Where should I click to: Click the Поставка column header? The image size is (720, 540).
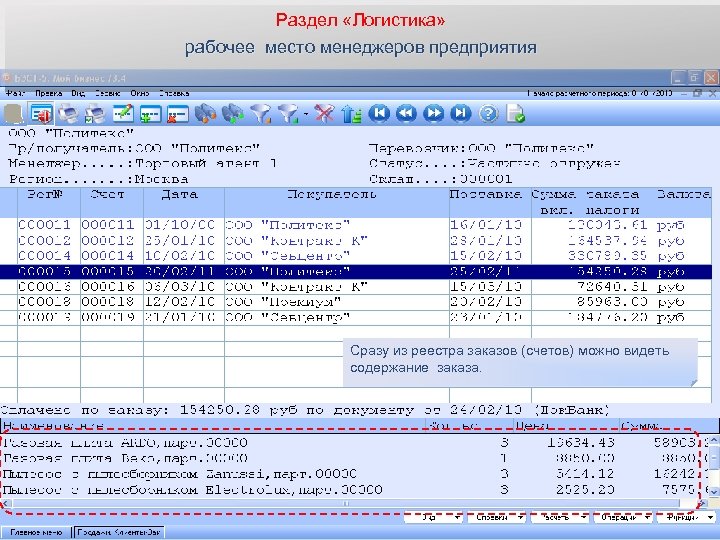tap(490, 202)
